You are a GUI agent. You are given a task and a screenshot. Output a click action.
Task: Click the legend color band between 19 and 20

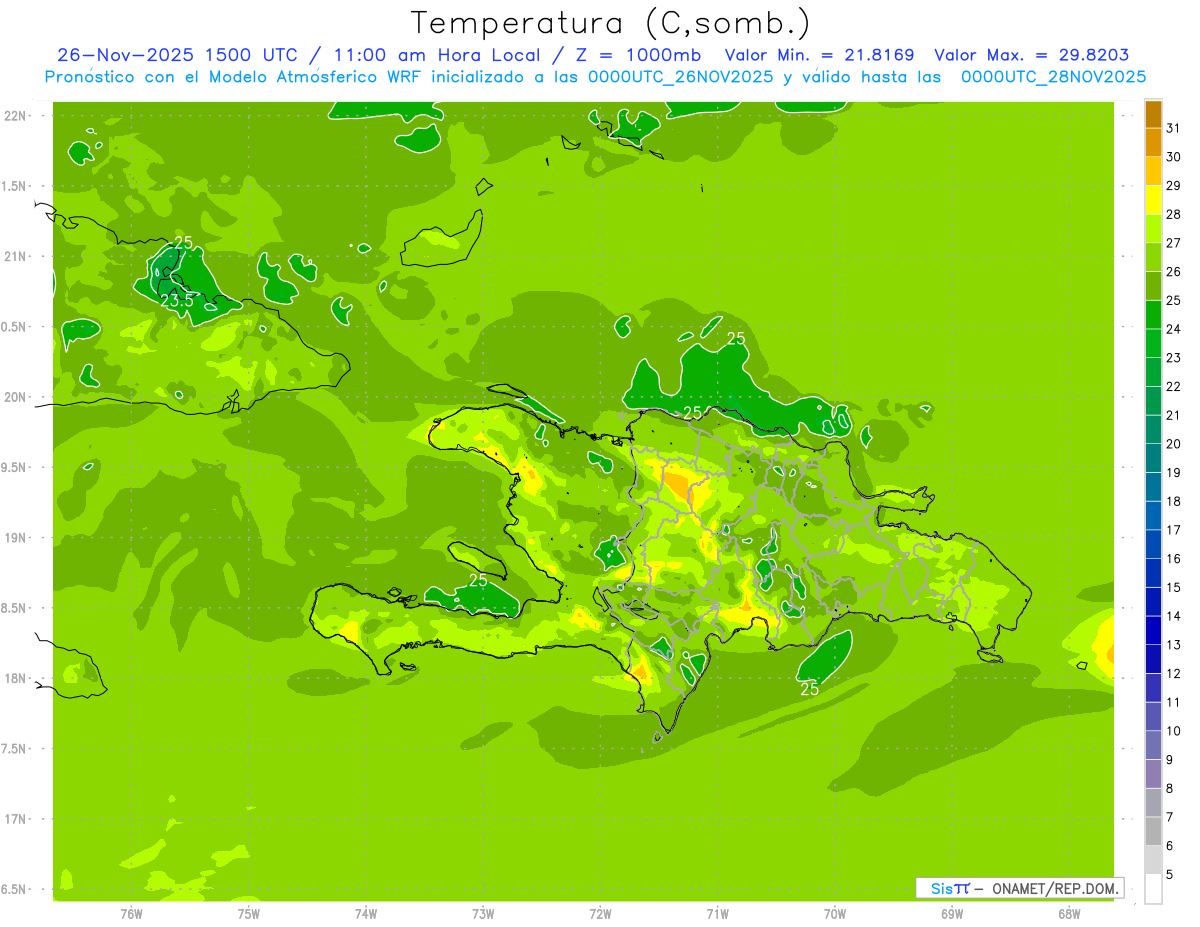[1153, 458]
